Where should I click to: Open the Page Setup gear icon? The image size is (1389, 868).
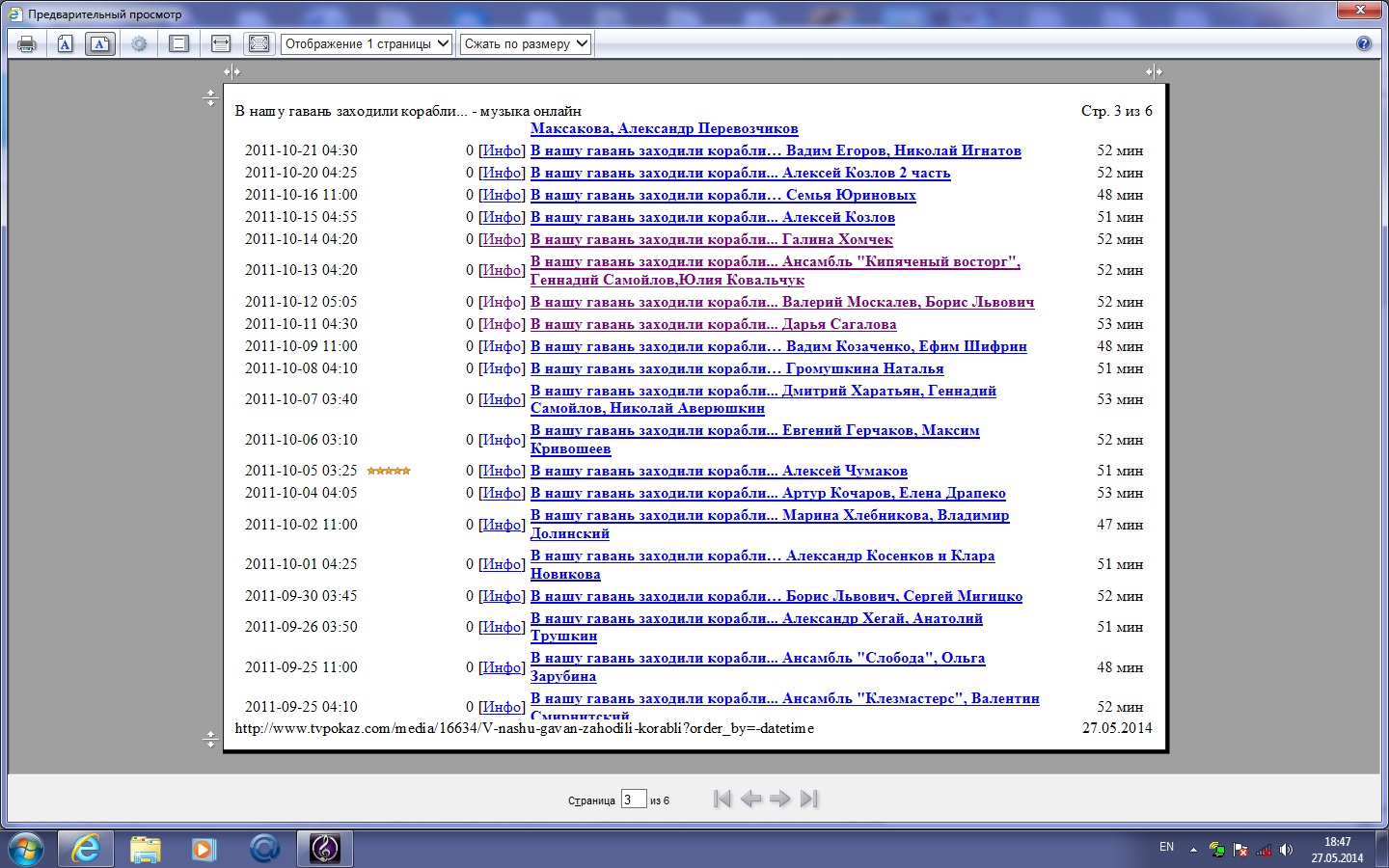point(139,43)
